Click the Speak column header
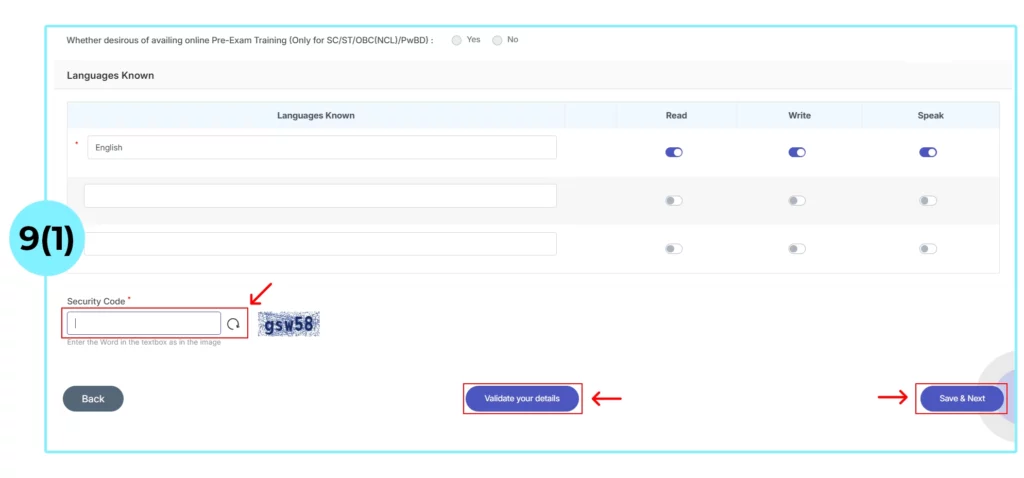 point(931,116)
